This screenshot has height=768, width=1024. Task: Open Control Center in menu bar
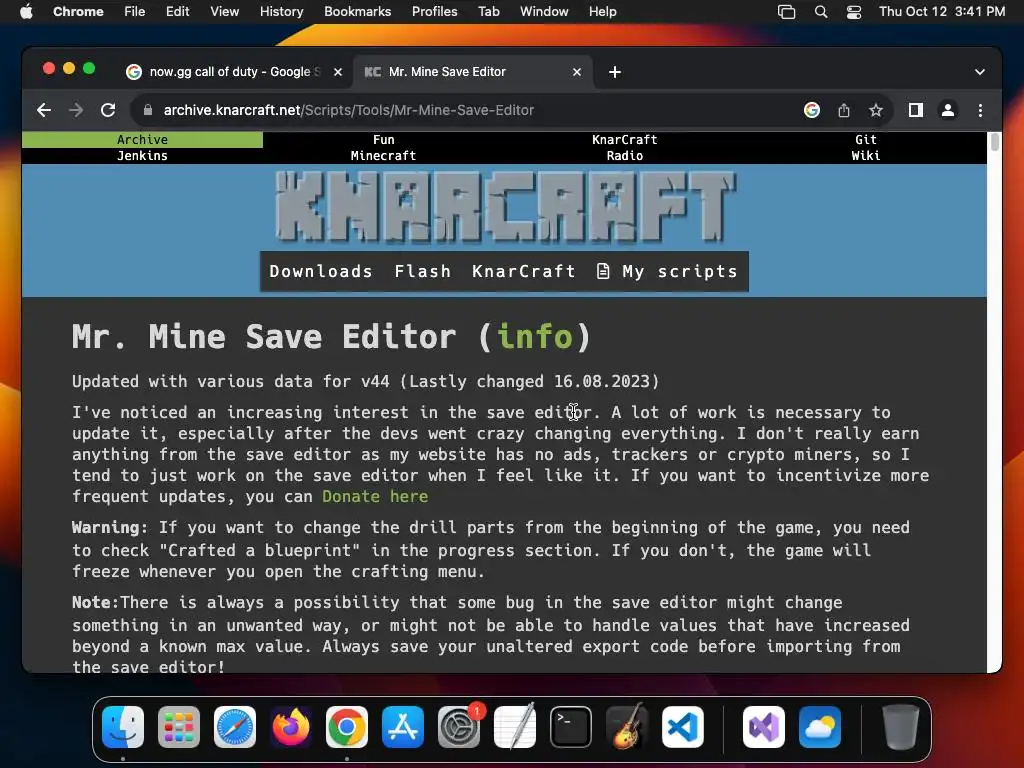854,12
